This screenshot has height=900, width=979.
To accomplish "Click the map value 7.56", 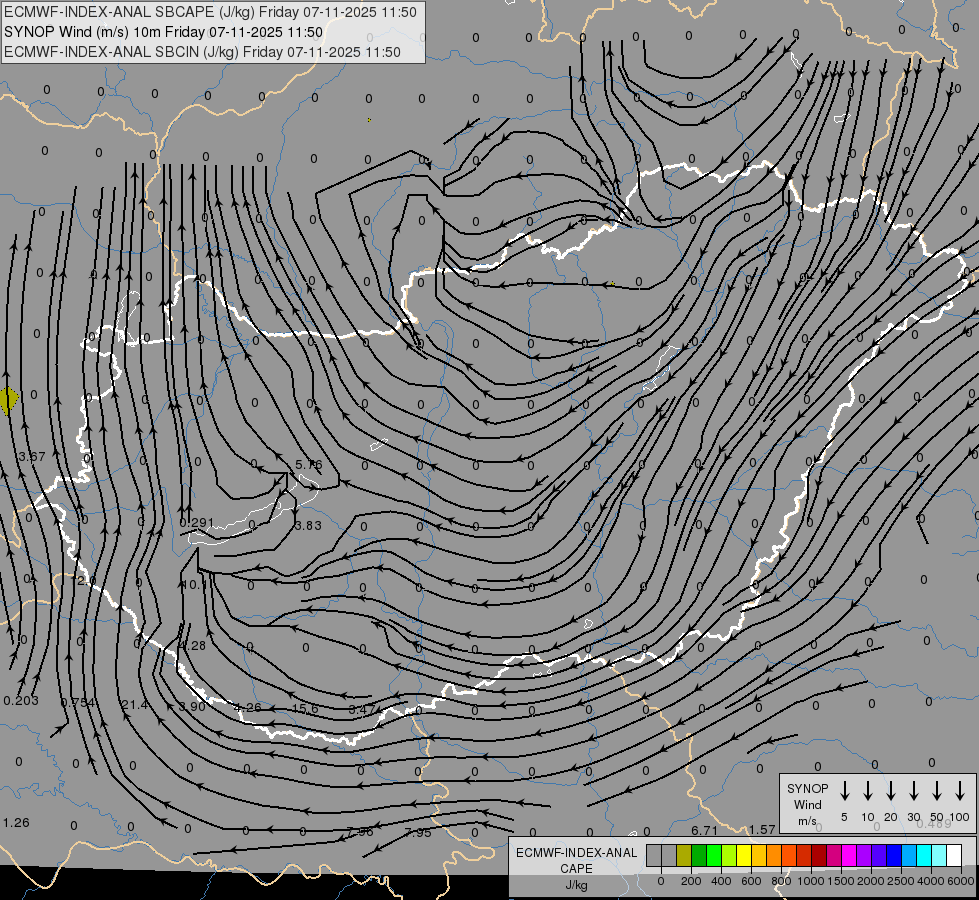I will tap(360, 832).
